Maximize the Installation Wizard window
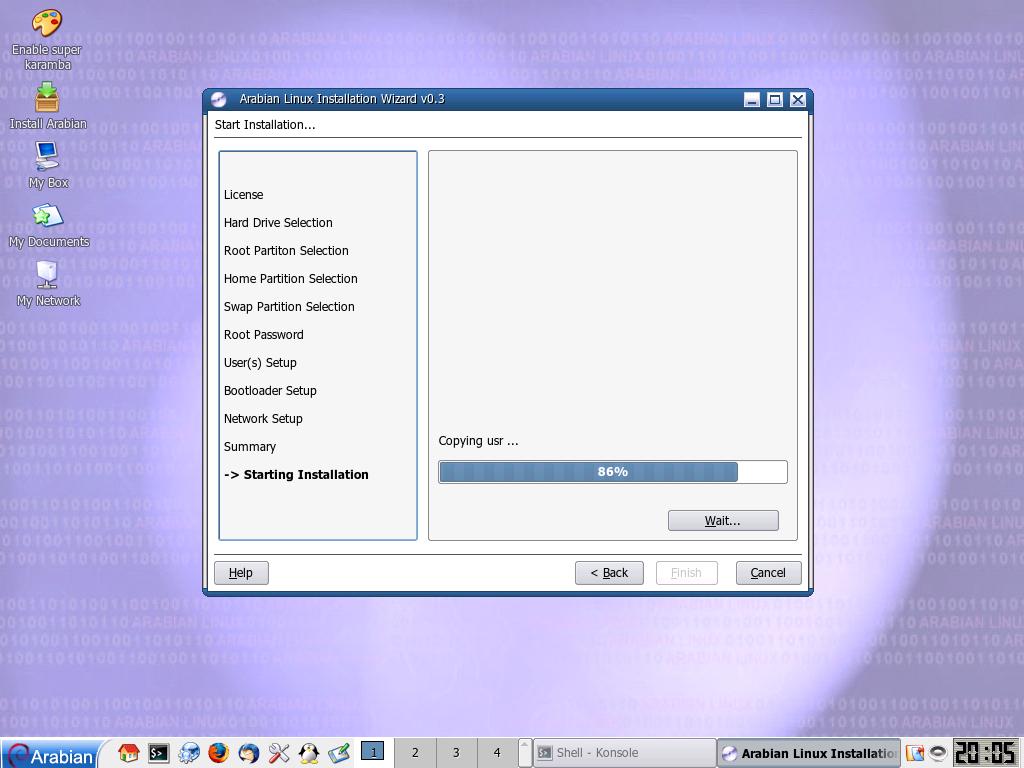 (775, 100)
